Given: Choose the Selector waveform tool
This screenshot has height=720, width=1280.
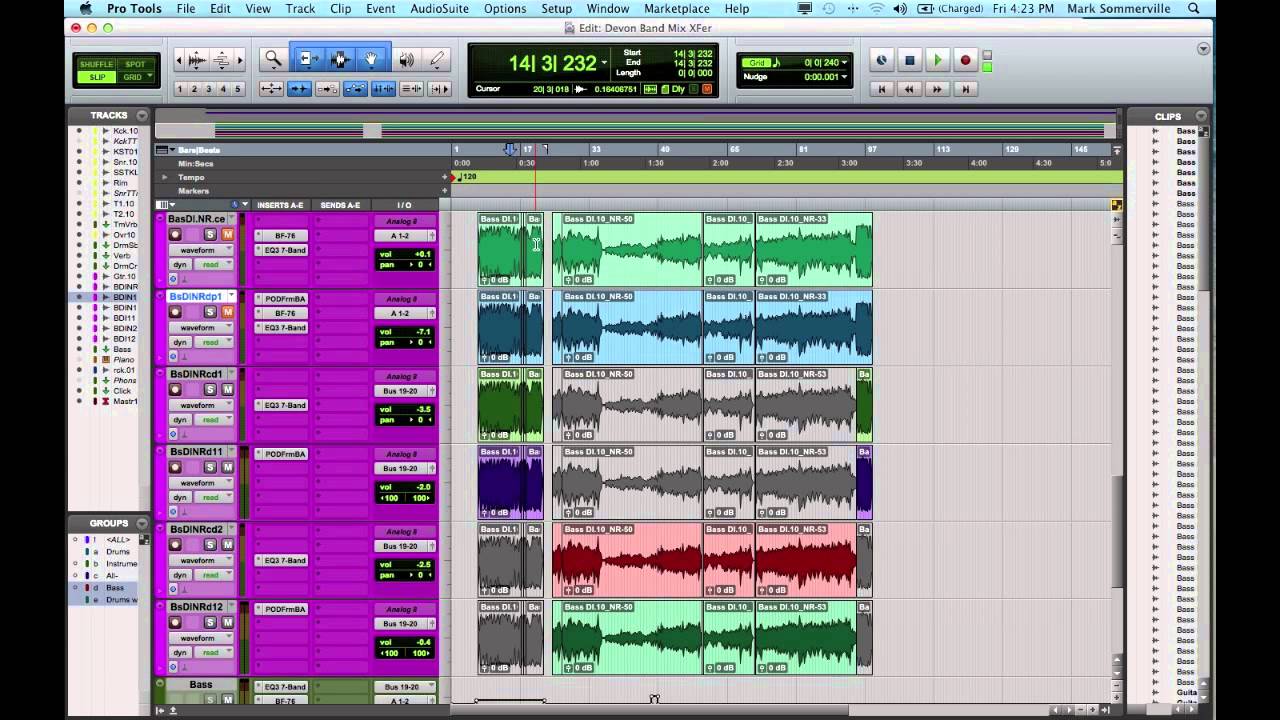Looking at the screenshot, I should click(339, 60).
